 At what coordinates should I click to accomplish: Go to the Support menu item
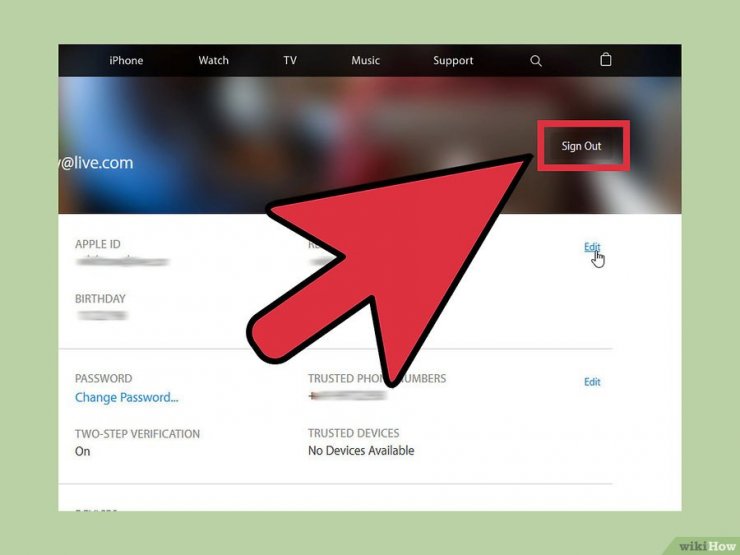tap(453, 61)
